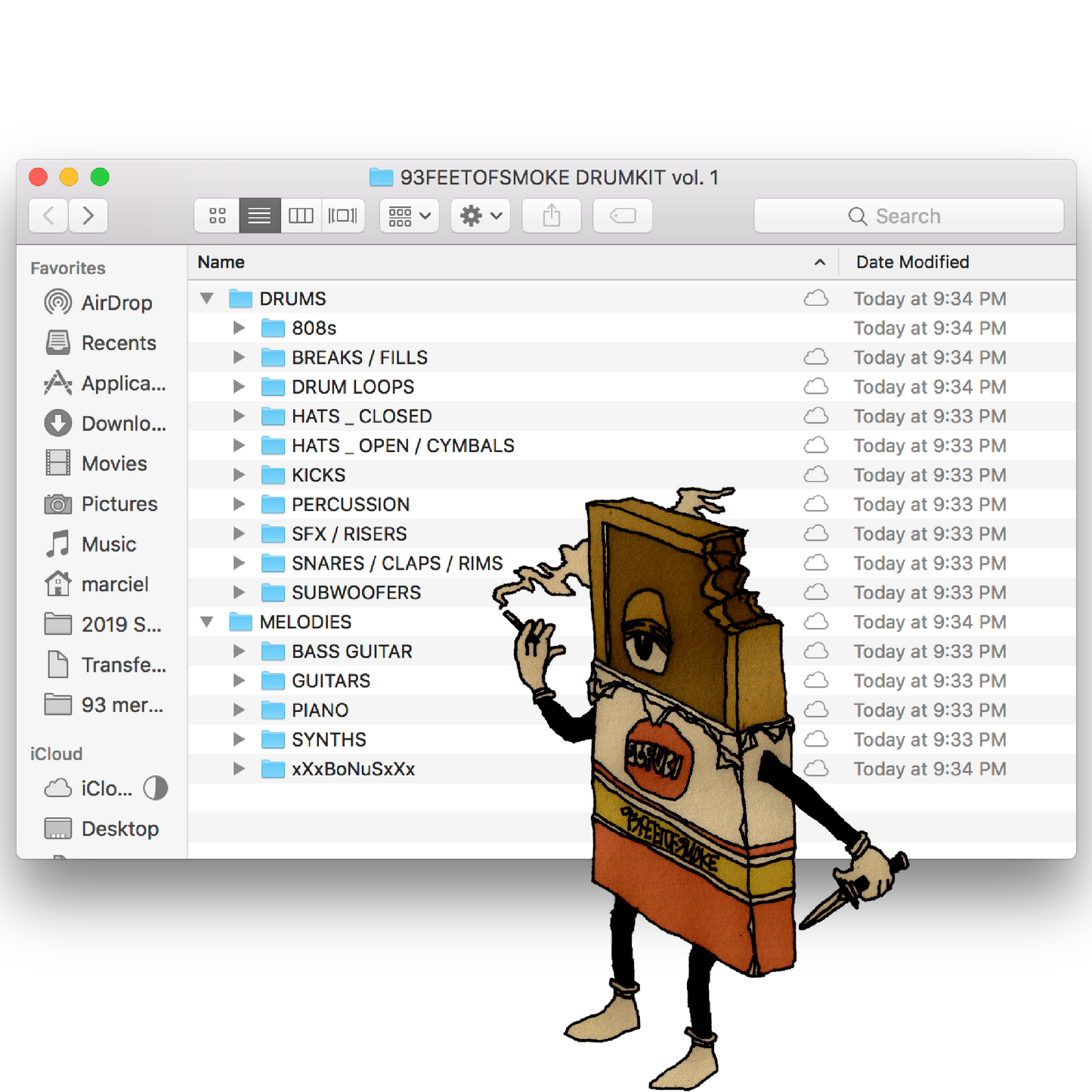
Task: Click the Share toolbar button
Action: point(552,216)
